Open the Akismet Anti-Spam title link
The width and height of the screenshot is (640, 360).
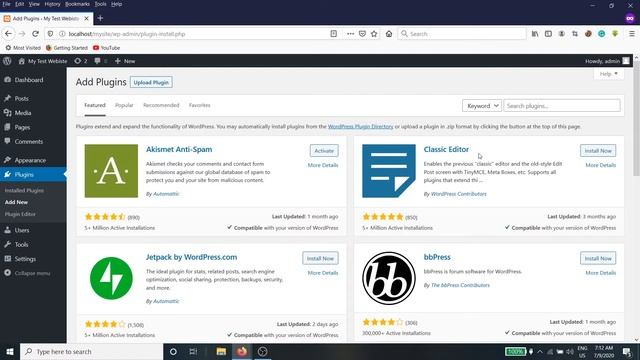(x=179, y=149)
